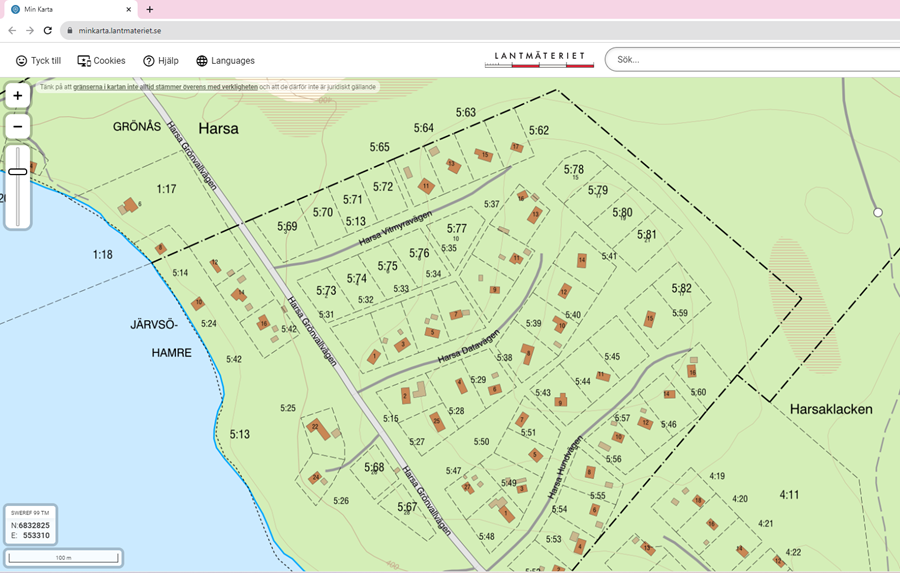Click the Cookies monitor icon
The height and width of the screenshot is (573, 900).
(84, 61)
